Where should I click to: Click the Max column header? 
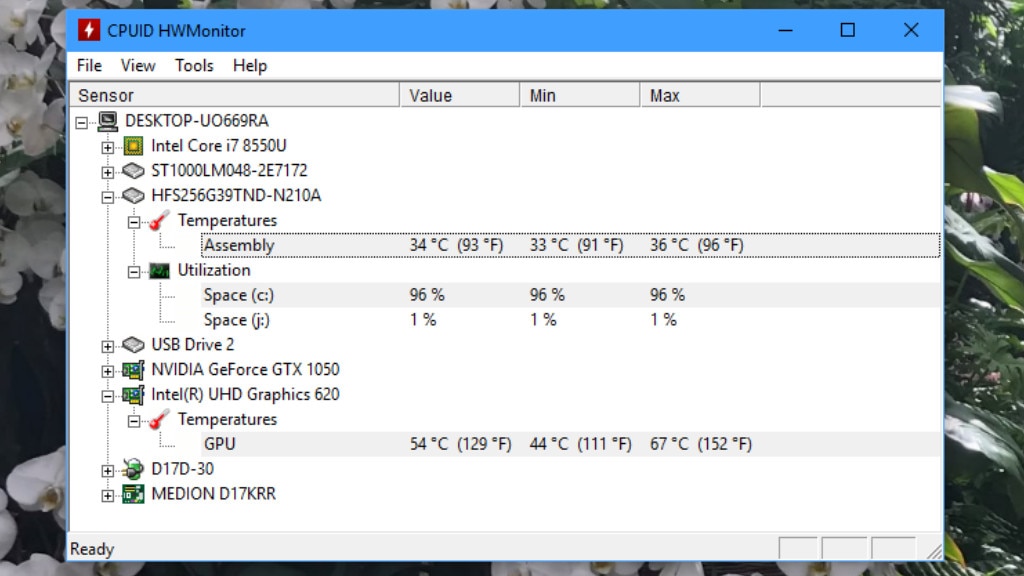click(700, 95)
